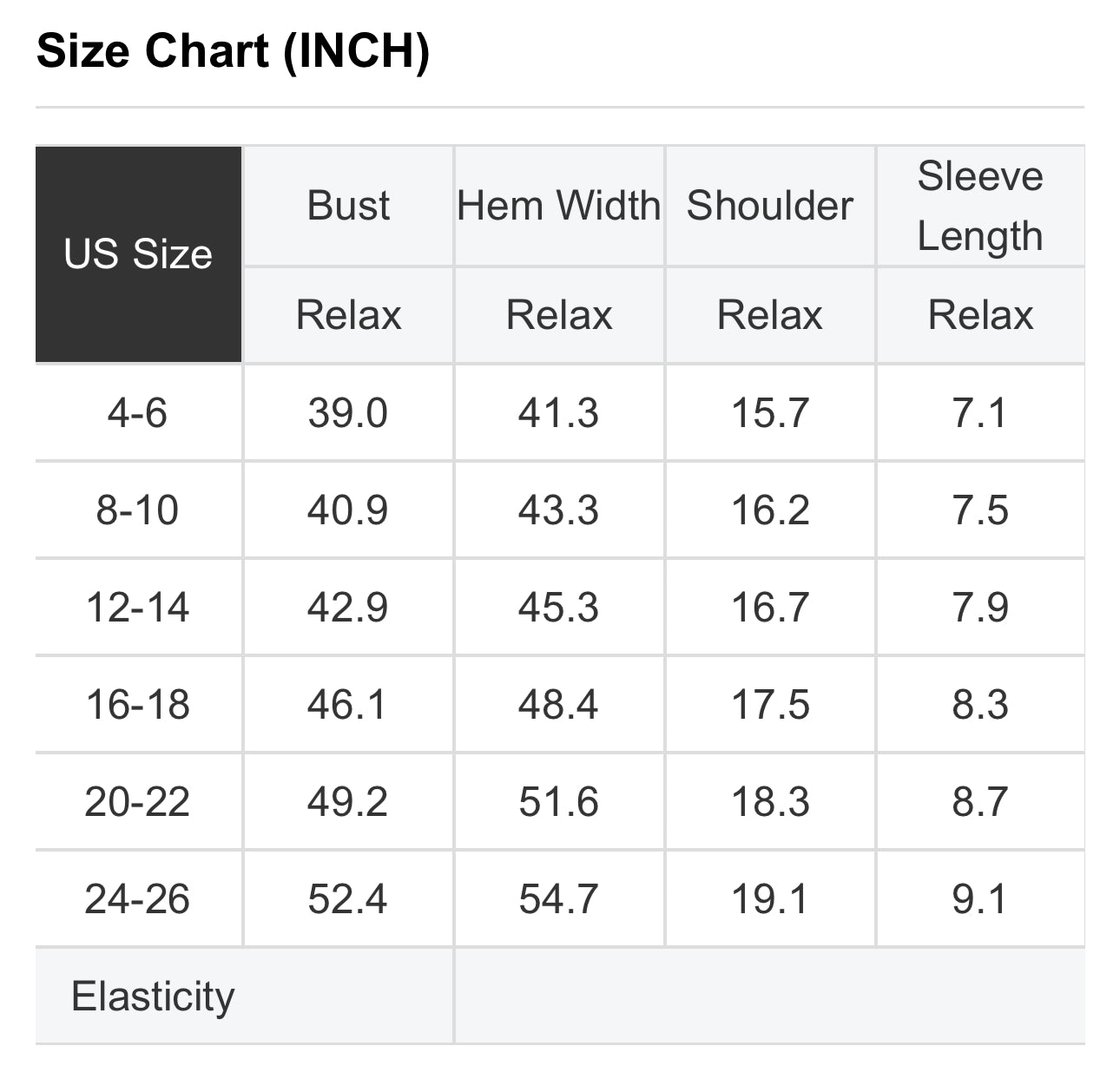The width and height of the screenshot is (1120, 1079).
Task: Select the 20-22 size row label
Action: [x=137, y=801]
